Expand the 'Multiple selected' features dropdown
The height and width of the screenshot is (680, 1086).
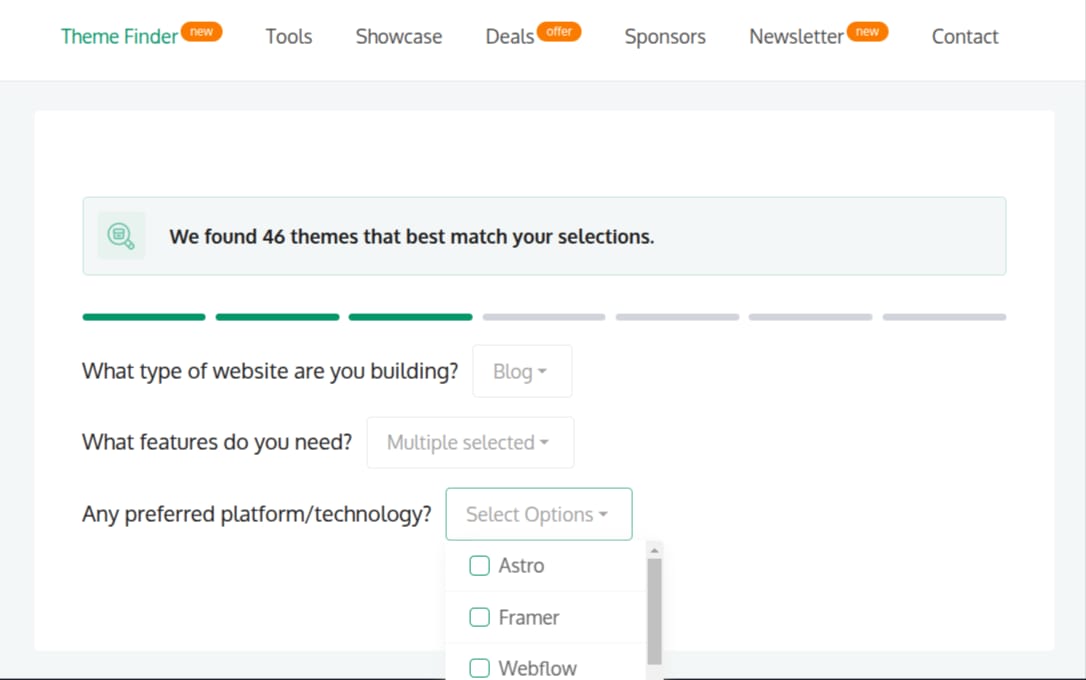[x=470, y=443]
